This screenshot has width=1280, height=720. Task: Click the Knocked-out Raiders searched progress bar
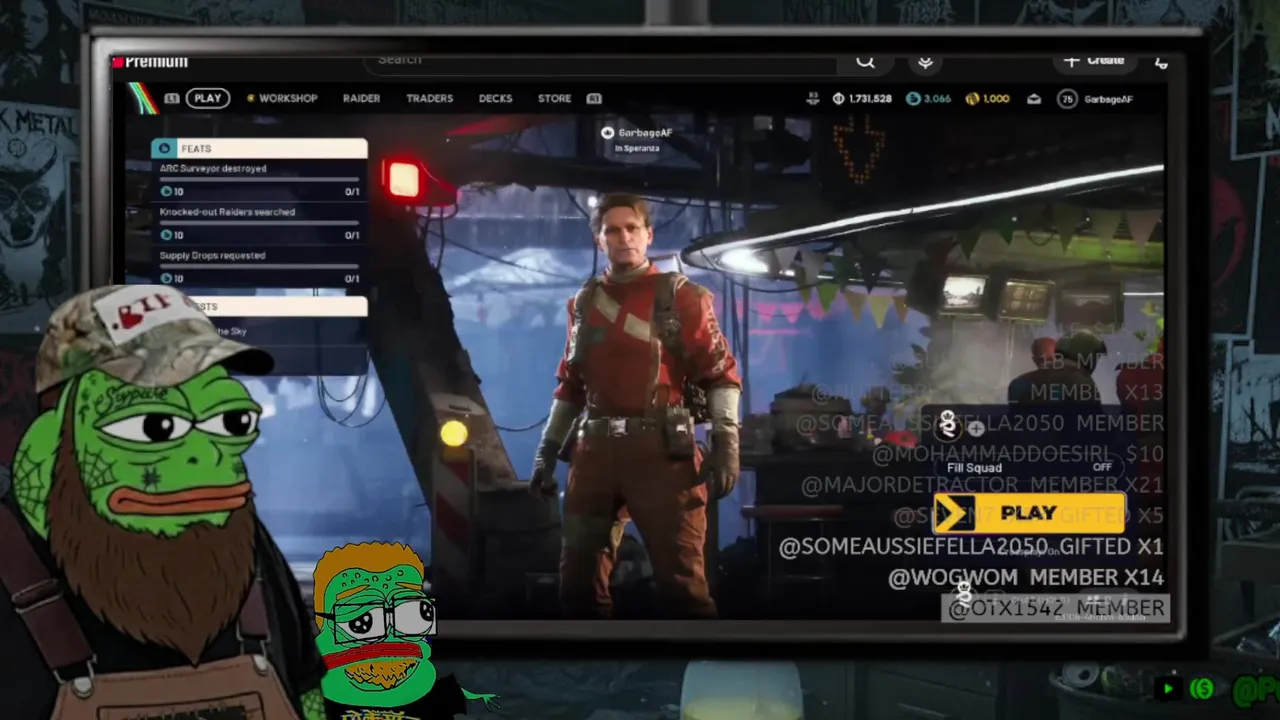[259, 223]
